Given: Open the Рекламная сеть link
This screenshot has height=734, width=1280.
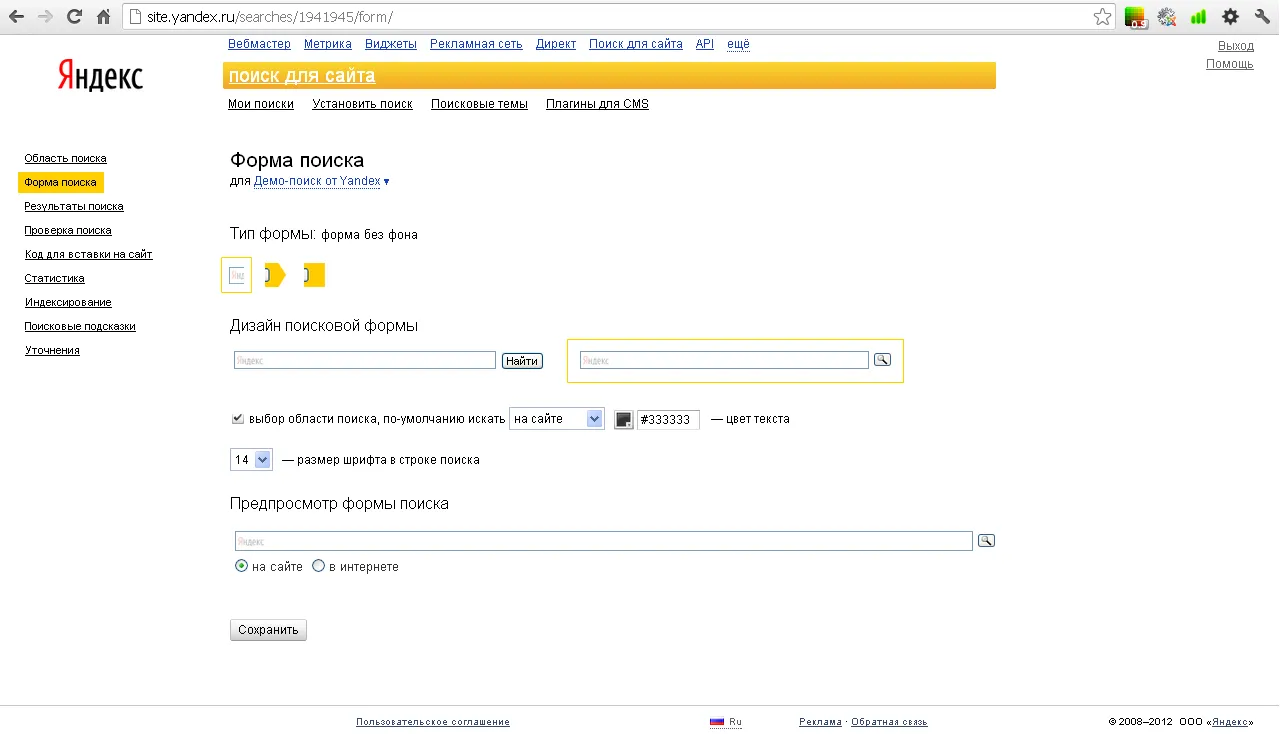Looking at the screenshot, I should click(476, 44).
